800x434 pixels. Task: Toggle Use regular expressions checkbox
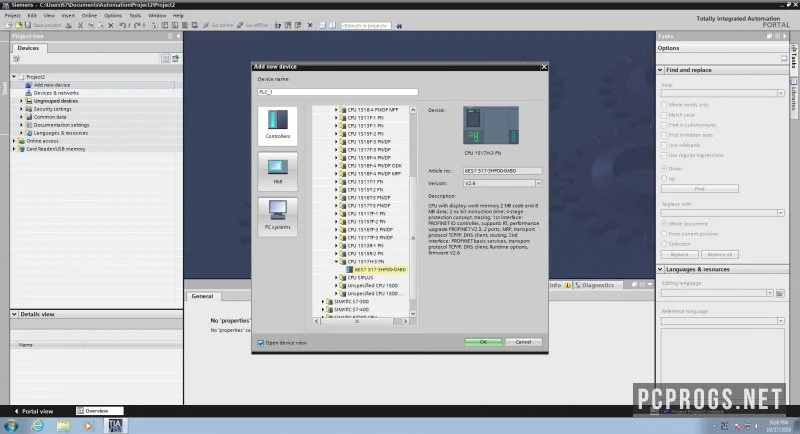click(664, 155)
